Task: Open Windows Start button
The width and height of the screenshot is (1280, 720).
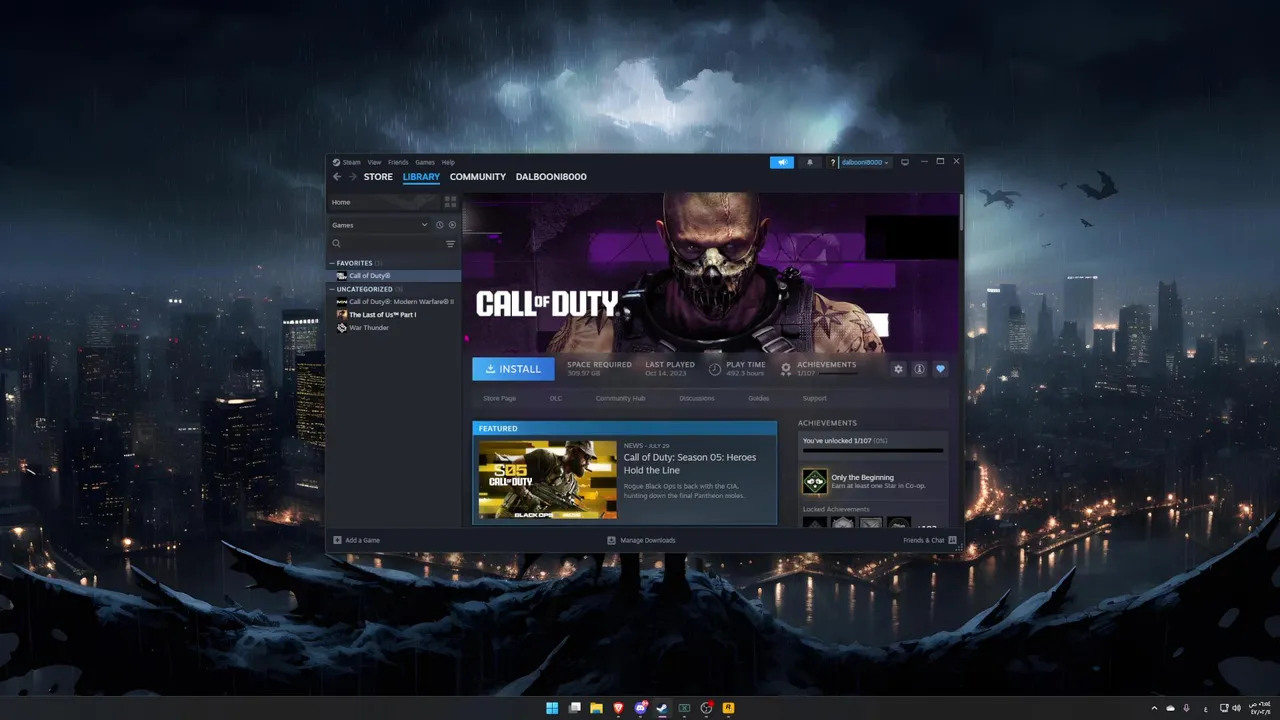Action: (x=552, y=708)
